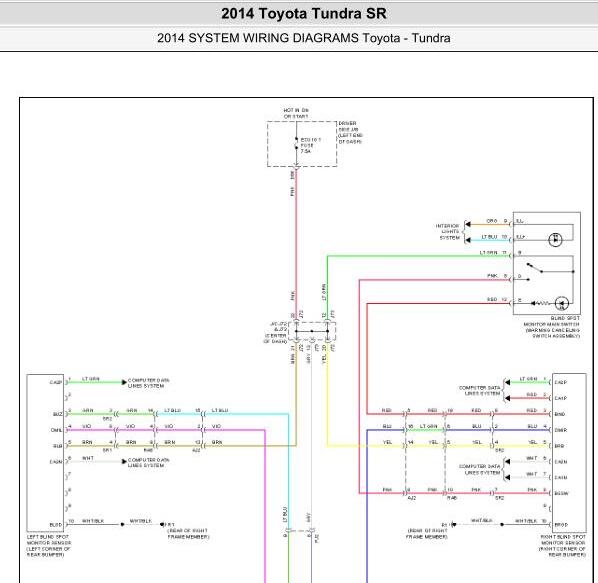
Task: Click the Left Blind Spot Monitor Sensor caption
Action: point(49,546)
